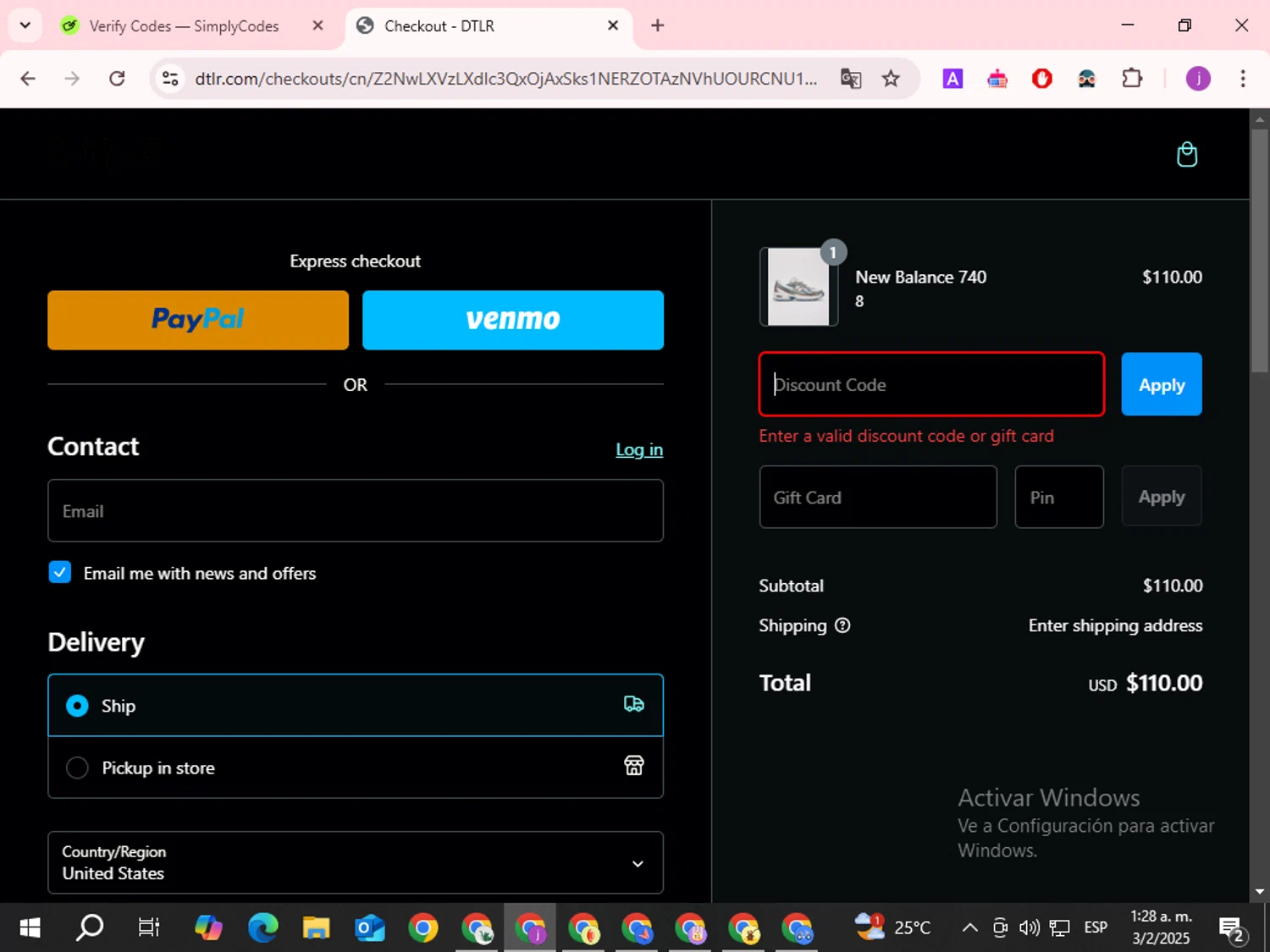Image resolution: width=1270 pixels, height=952 pixels.
Task: Select the Ship delivery option
Action: tap(356, 705)
